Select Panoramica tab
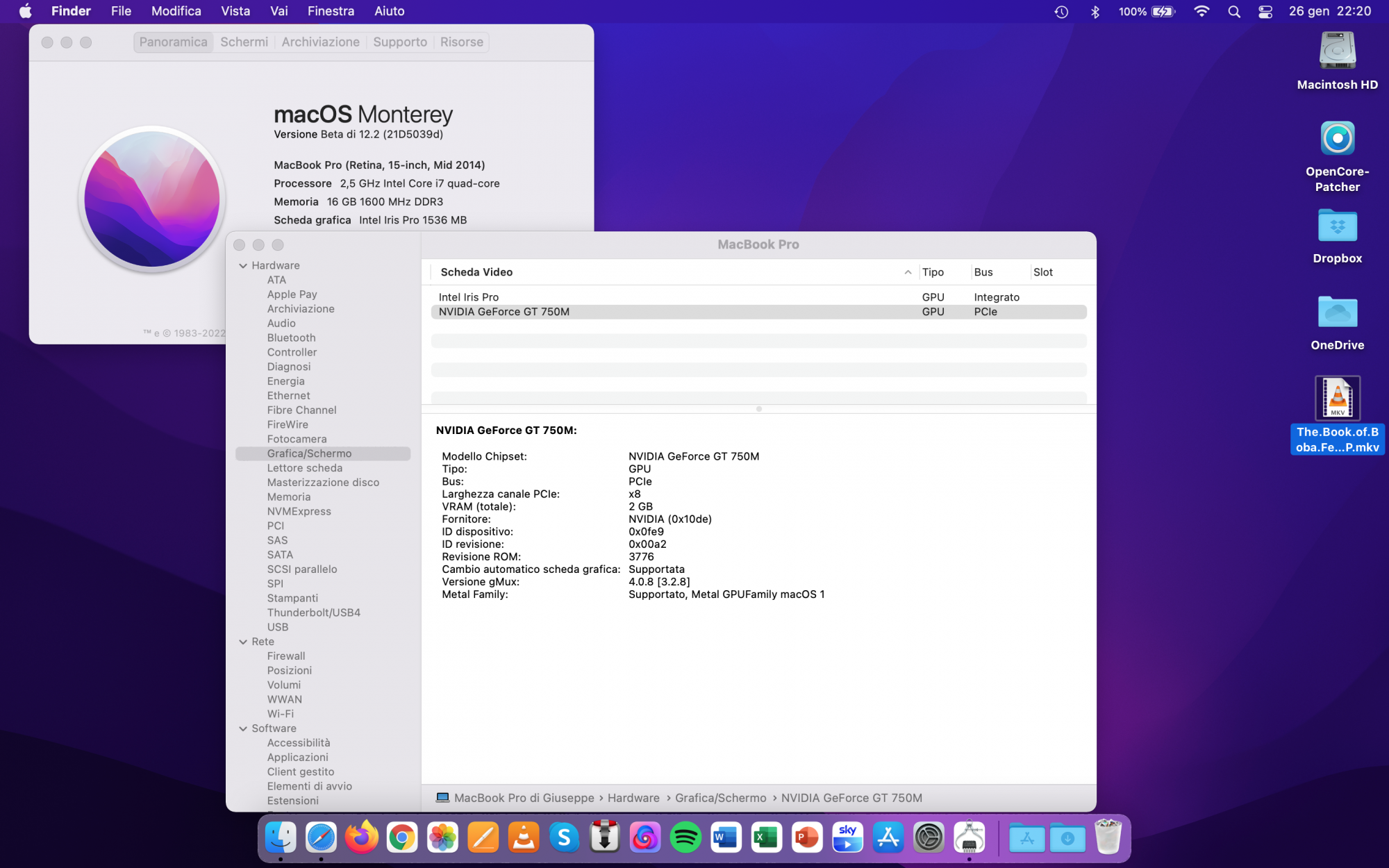The width and height of the screenshot is (1389, 868). pos(173,42)
